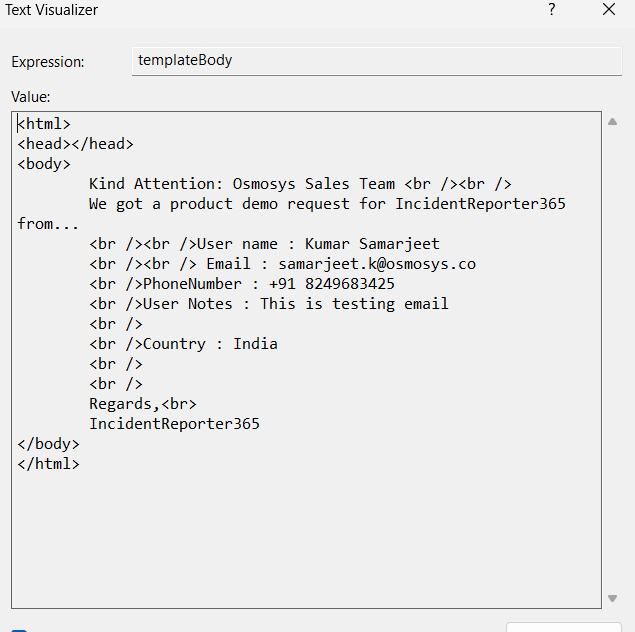Click the scrollbar up arrow
635x632 pixels.
coord(612,122)
